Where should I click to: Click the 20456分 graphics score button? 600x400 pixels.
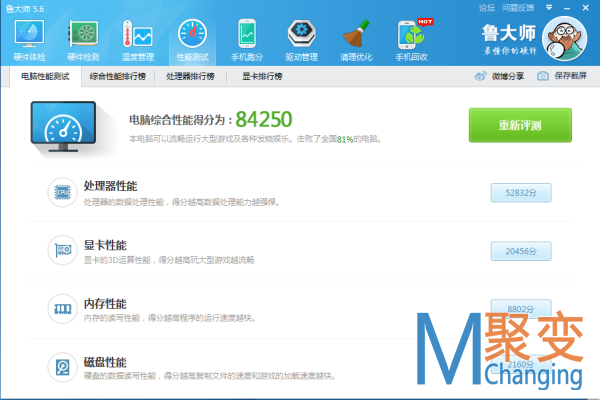[x=521, y=251]
